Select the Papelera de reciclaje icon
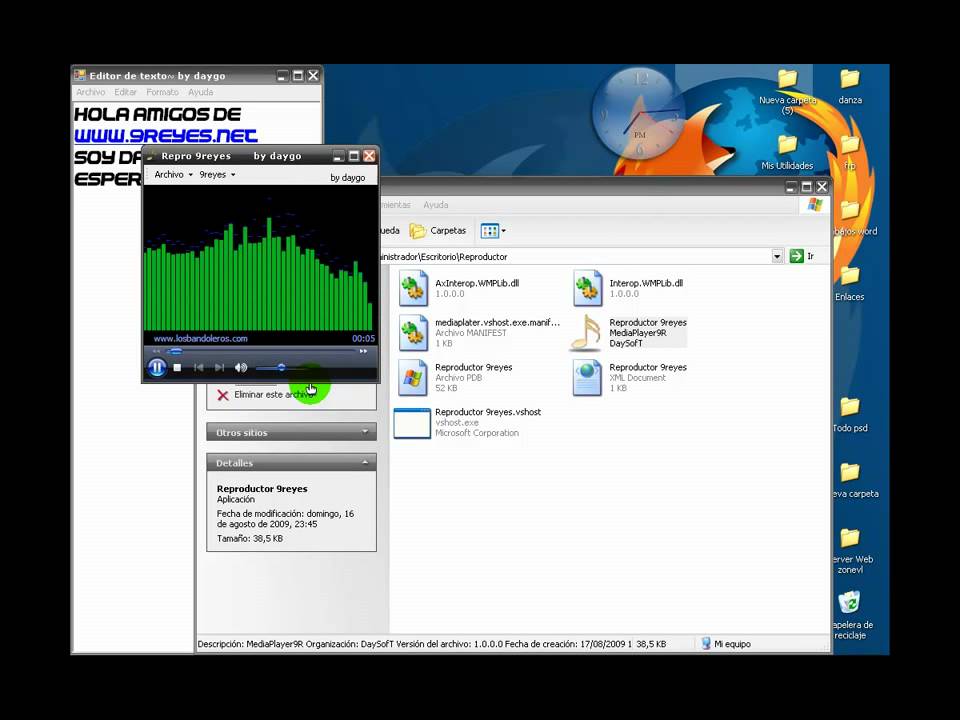 850,615
